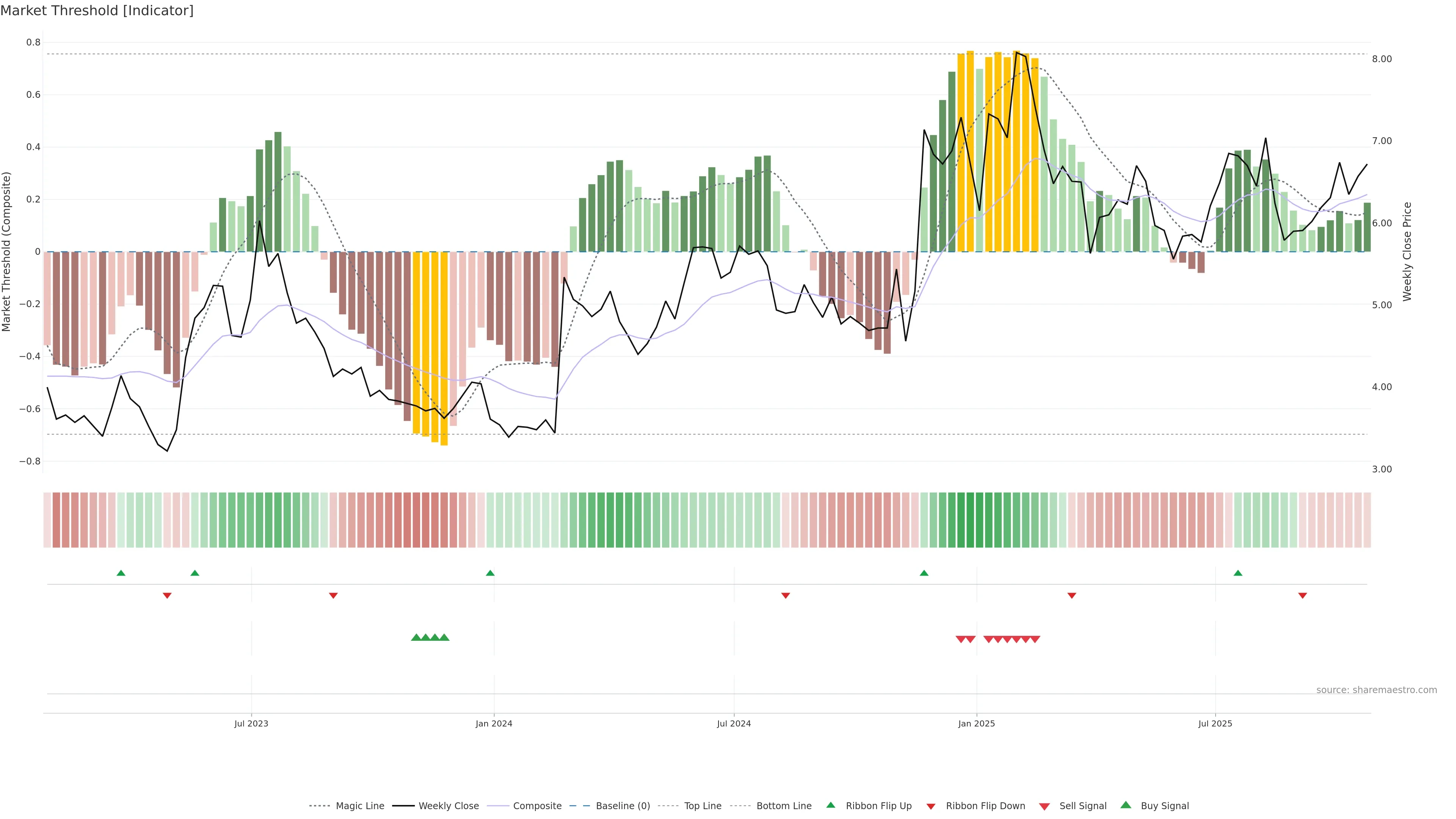
Task: Click the Buy Signal legend marker
Action: pyautogui.click(x=1125, y=805)
